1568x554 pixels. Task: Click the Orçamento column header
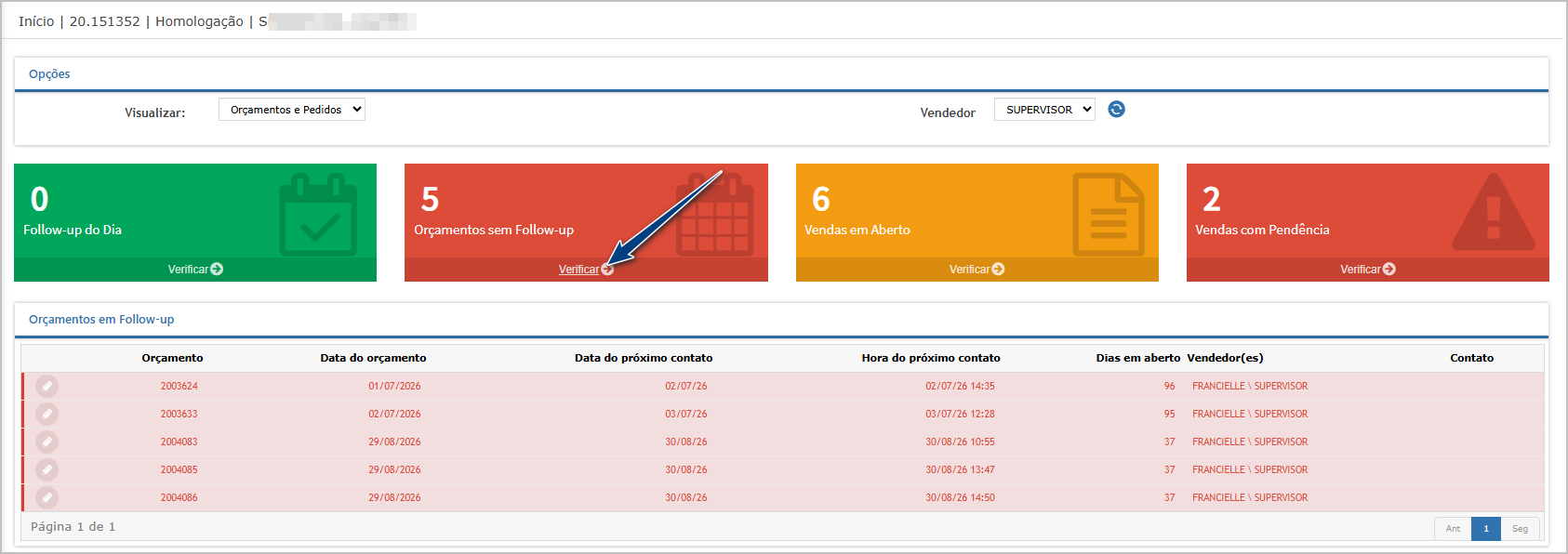172,358
